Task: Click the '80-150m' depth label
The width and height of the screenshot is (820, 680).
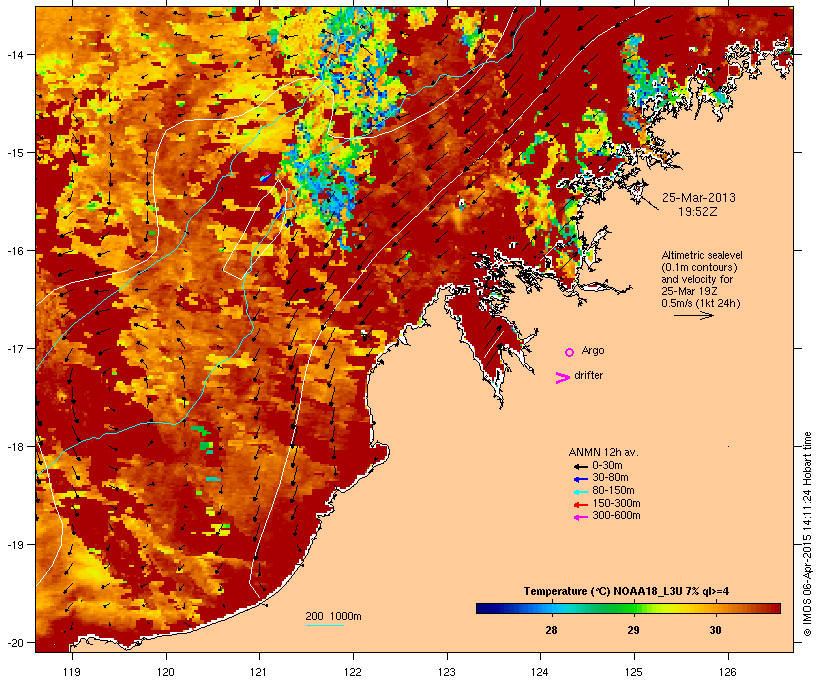Action: [x=613, y=491]
